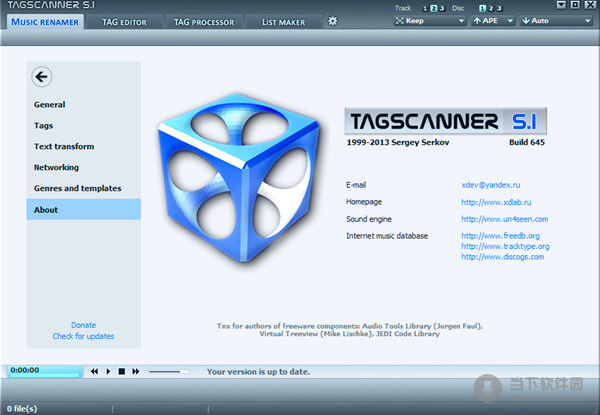This screenshot has height=415, width=600.
Task: Select General in the settings sidebar
Action: point(84,104)
